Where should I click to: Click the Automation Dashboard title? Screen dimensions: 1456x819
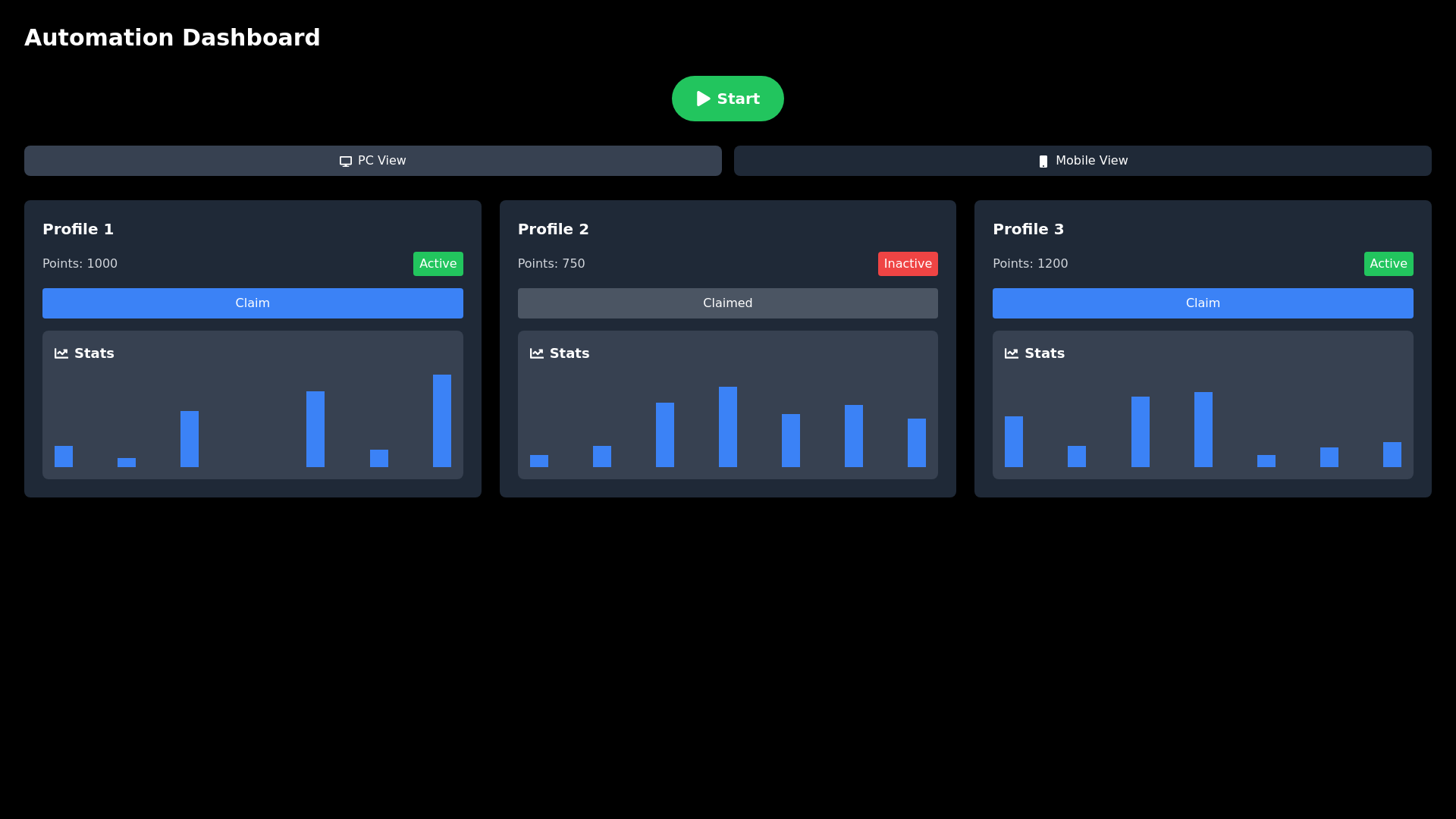pos(173,37)
